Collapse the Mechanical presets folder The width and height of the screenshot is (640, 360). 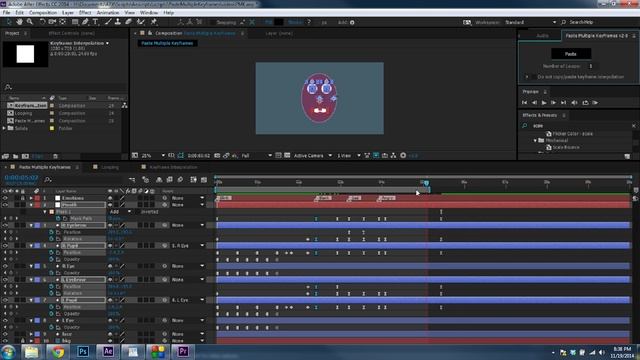click(x=535, y=140)
